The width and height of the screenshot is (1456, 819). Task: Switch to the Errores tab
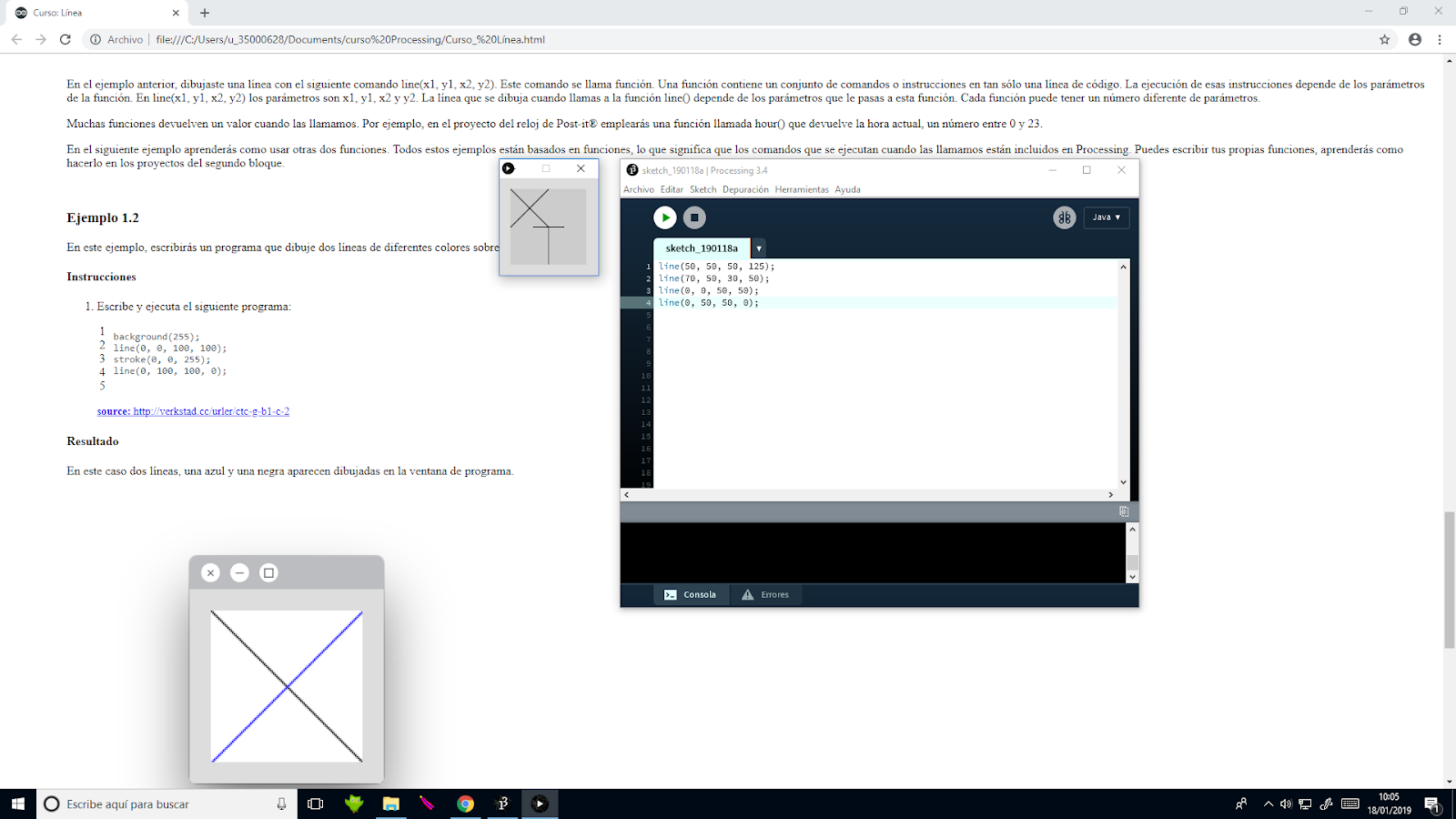point(766,594)
